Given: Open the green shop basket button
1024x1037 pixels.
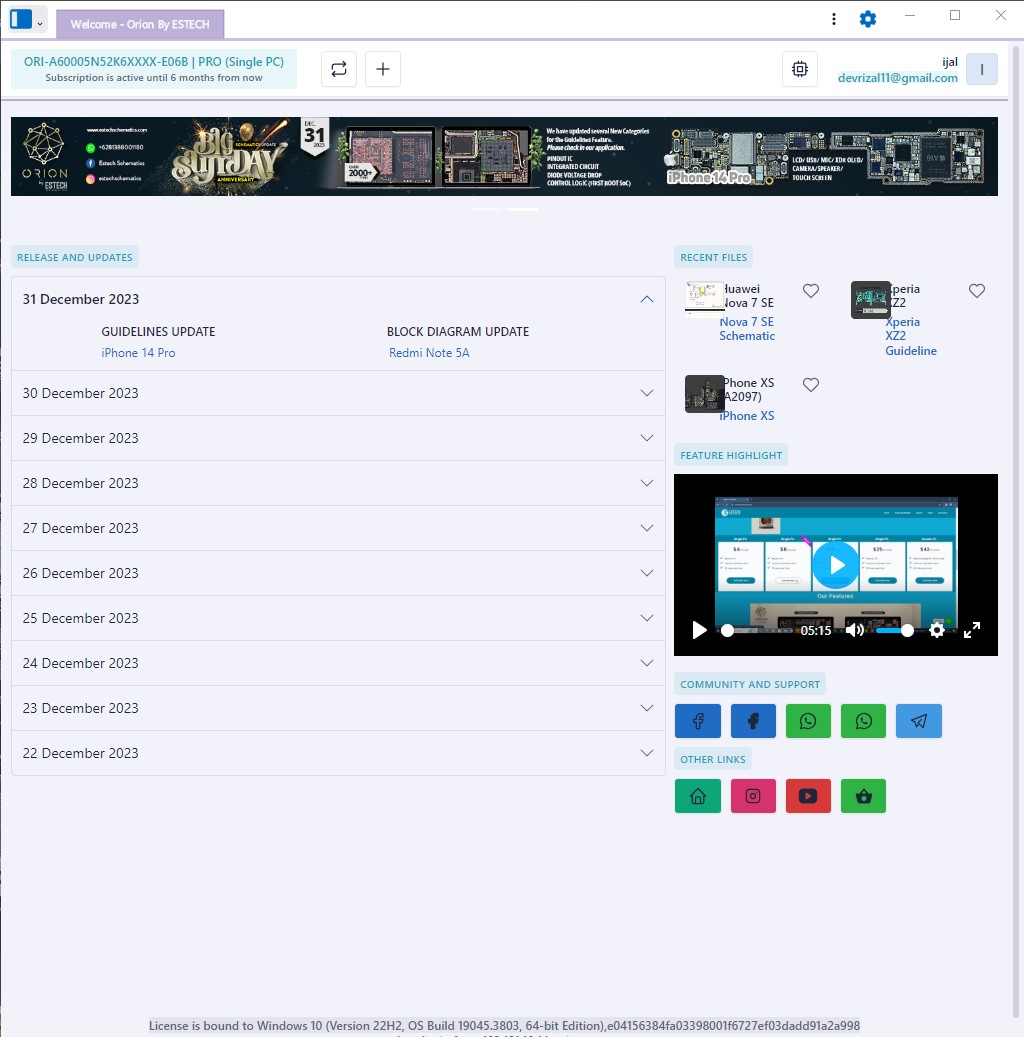Looking at the screenshot, I should pos(863,796).
